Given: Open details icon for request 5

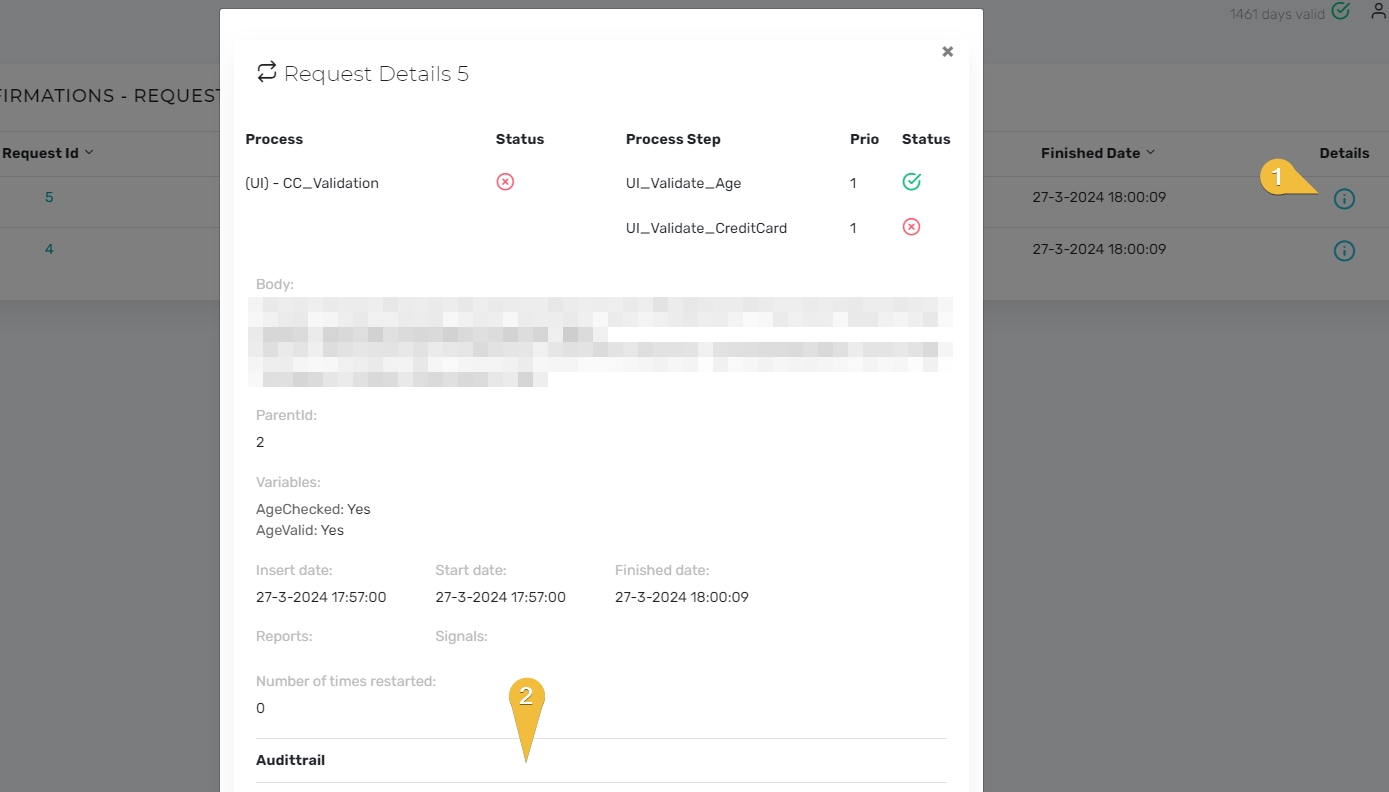Looking at the screenshot, I should click(1344, 199).
